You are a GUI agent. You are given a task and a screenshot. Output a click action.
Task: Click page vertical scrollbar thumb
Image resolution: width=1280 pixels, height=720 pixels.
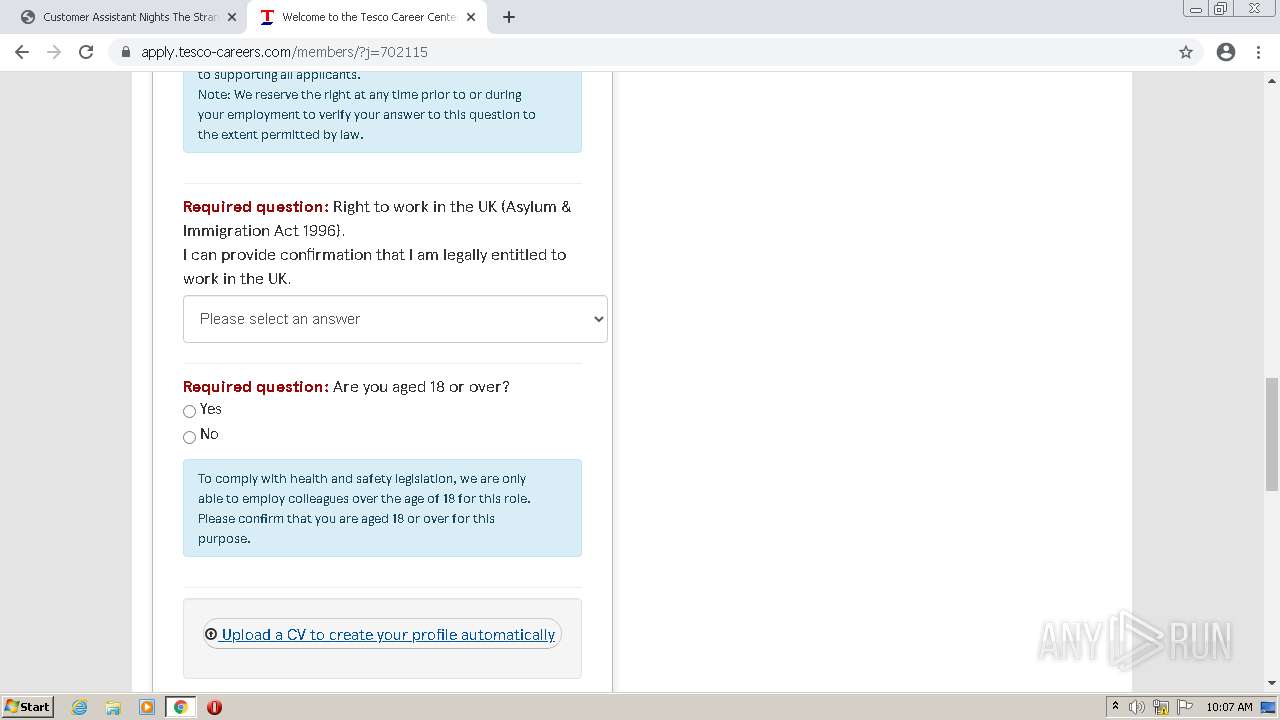click(x=1272, y=434)
